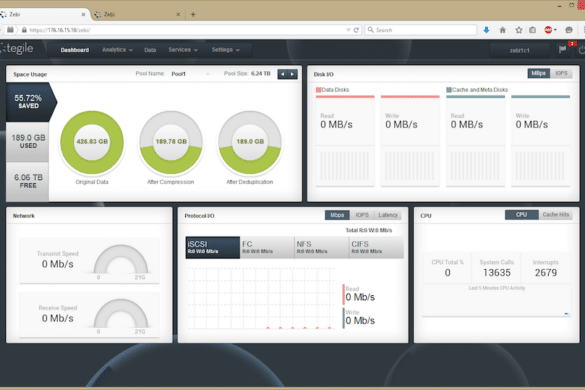Bookmark page with star icon
This screenshot has width=585, height=390.
[519, 30]
